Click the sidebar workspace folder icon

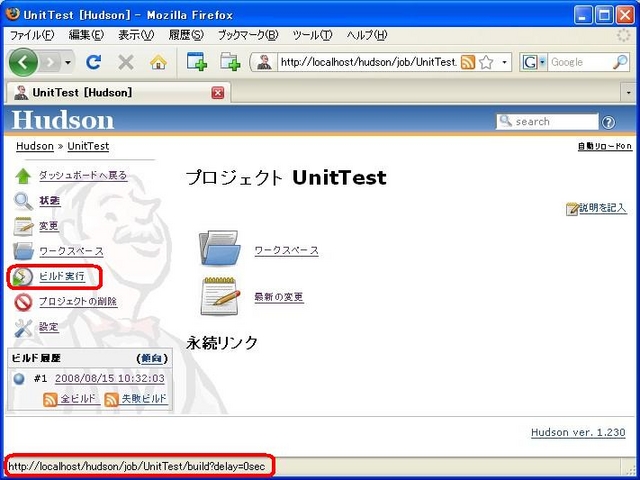[23, 251]
